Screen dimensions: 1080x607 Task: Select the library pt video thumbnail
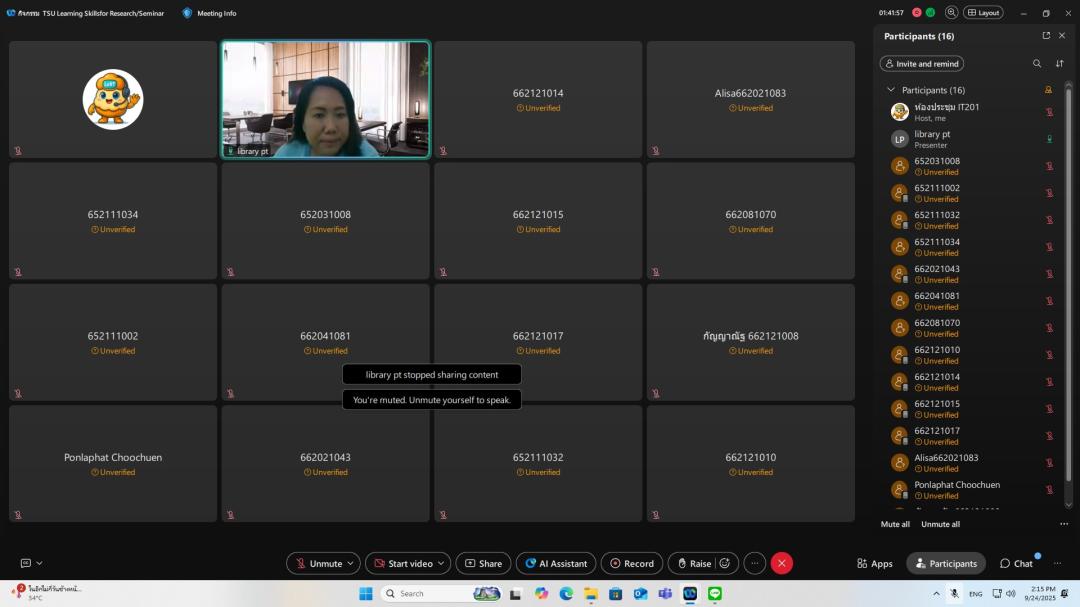(325, 99)
